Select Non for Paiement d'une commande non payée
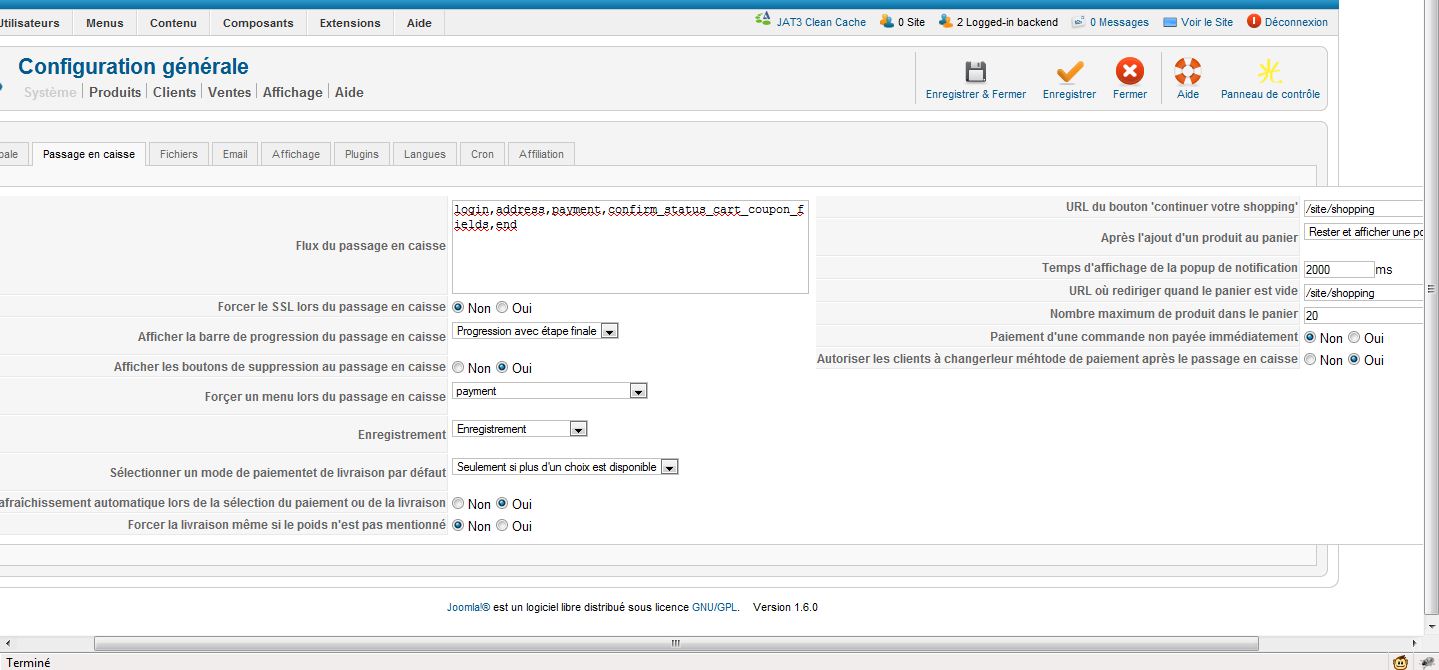This screenshot has height=670, width=1439. [x=1311, y=338]
